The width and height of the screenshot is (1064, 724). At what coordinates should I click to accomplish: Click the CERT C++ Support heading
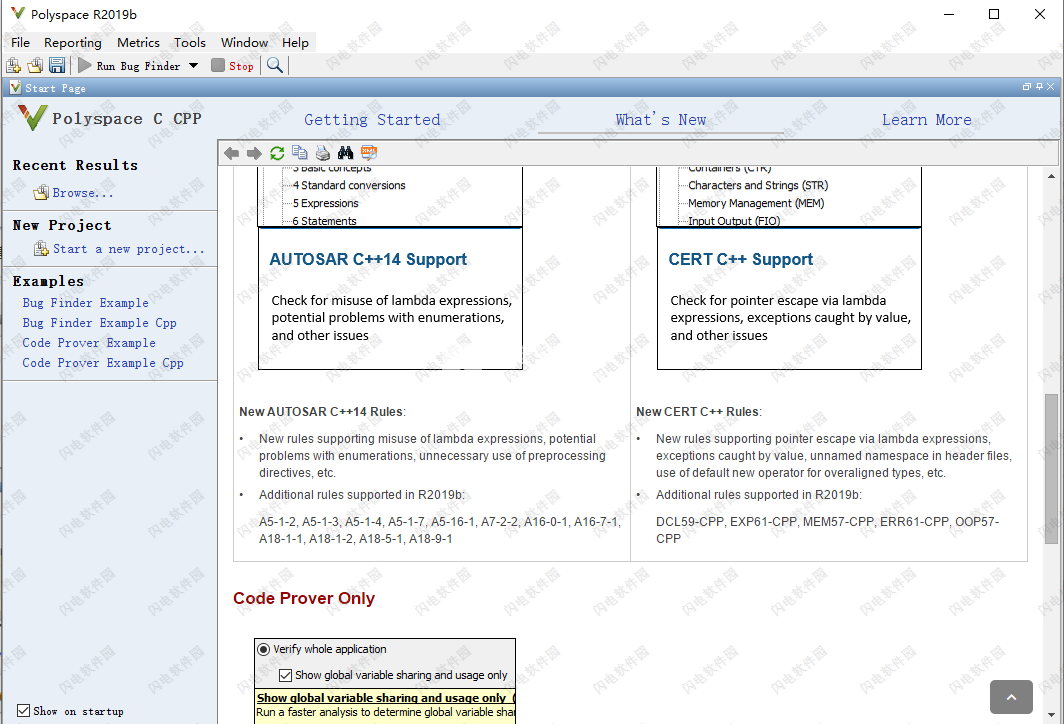point(740,259)
